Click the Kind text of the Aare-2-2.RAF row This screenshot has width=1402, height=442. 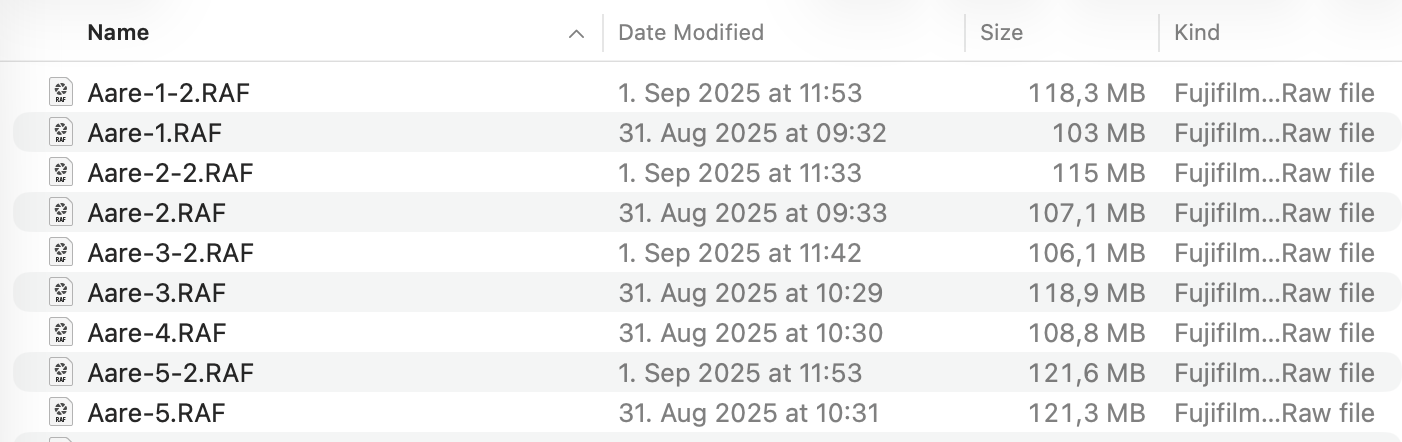tap(1274, 173)
